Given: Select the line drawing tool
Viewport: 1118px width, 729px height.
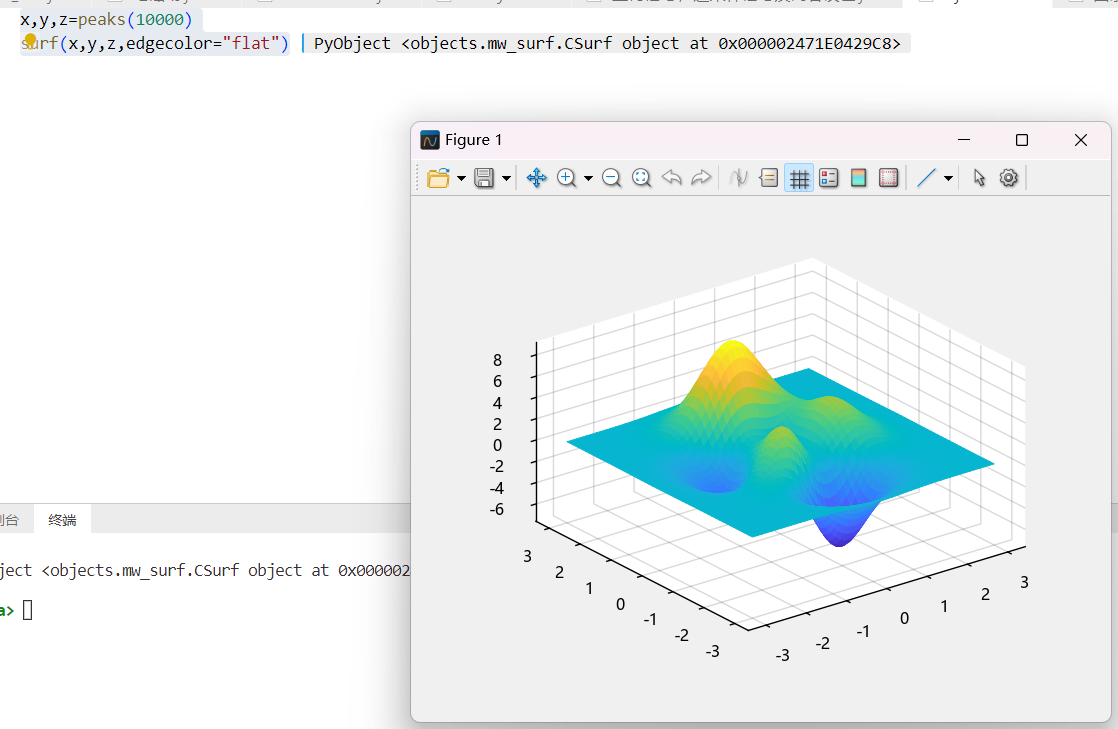Looking at the screenshot, I should point(925,178).
